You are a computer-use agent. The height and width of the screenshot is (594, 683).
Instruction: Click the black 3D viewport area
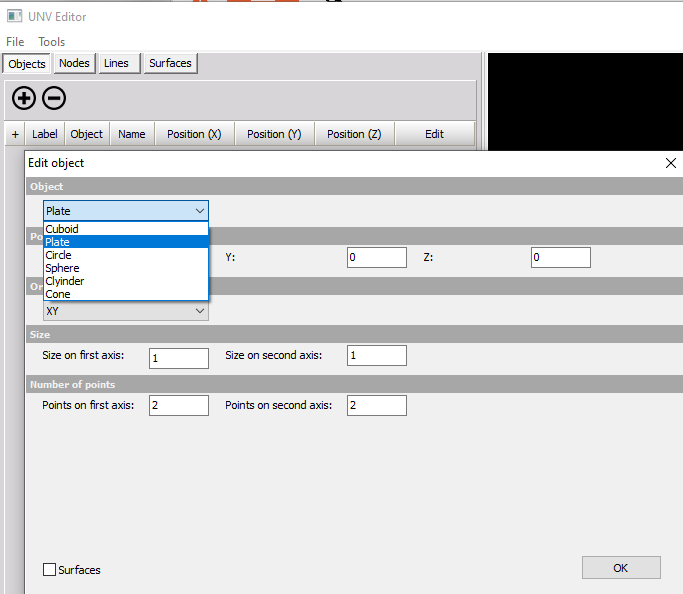(x=585, y=102)
